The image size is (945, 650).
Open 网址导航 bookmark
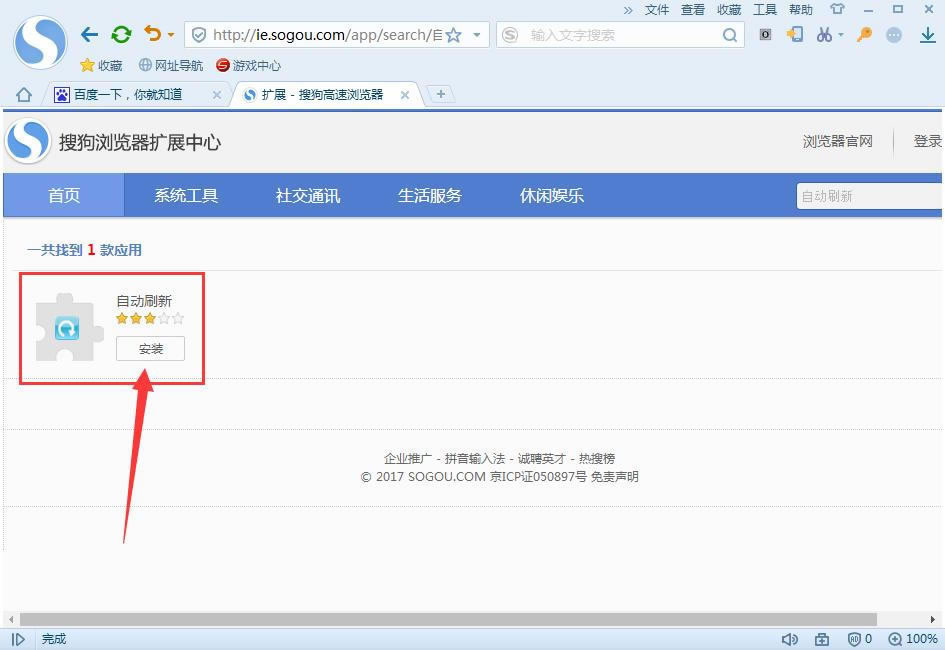pos(171,65)
